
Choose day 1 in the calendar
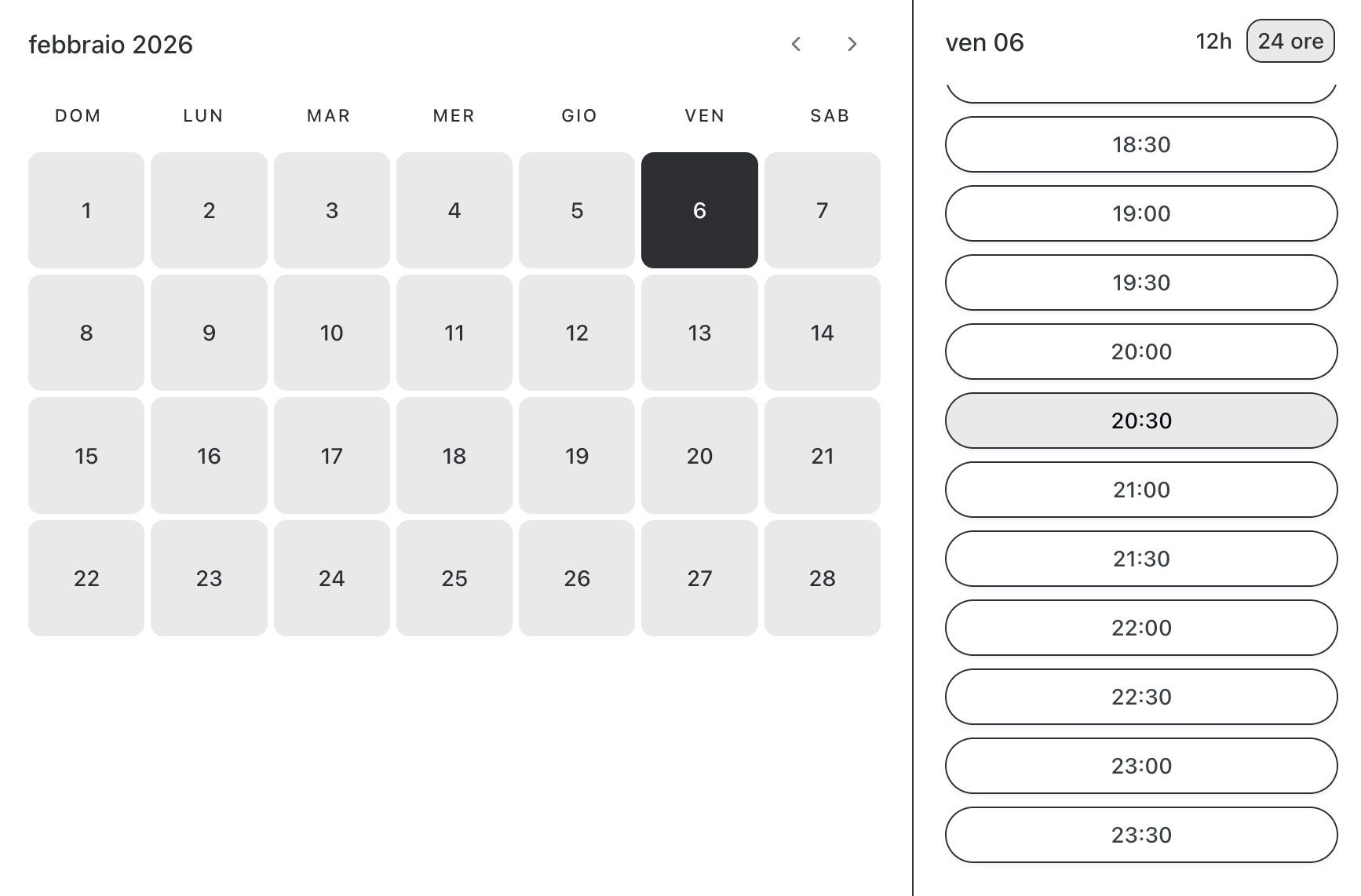tap(86, 210)
